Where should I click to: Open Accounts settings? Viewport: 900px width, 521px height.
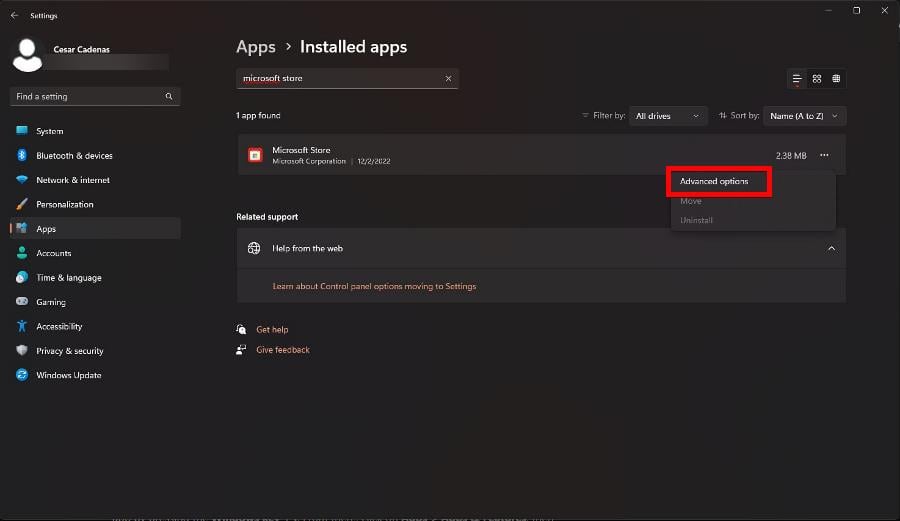tap(95, 253)
